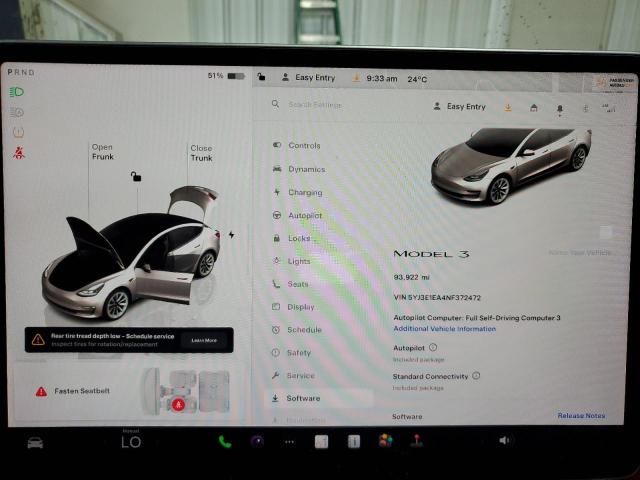Viewport: 640px width, 480px height.
Task: Open the notifications bell icon
Action: (560, 109)
